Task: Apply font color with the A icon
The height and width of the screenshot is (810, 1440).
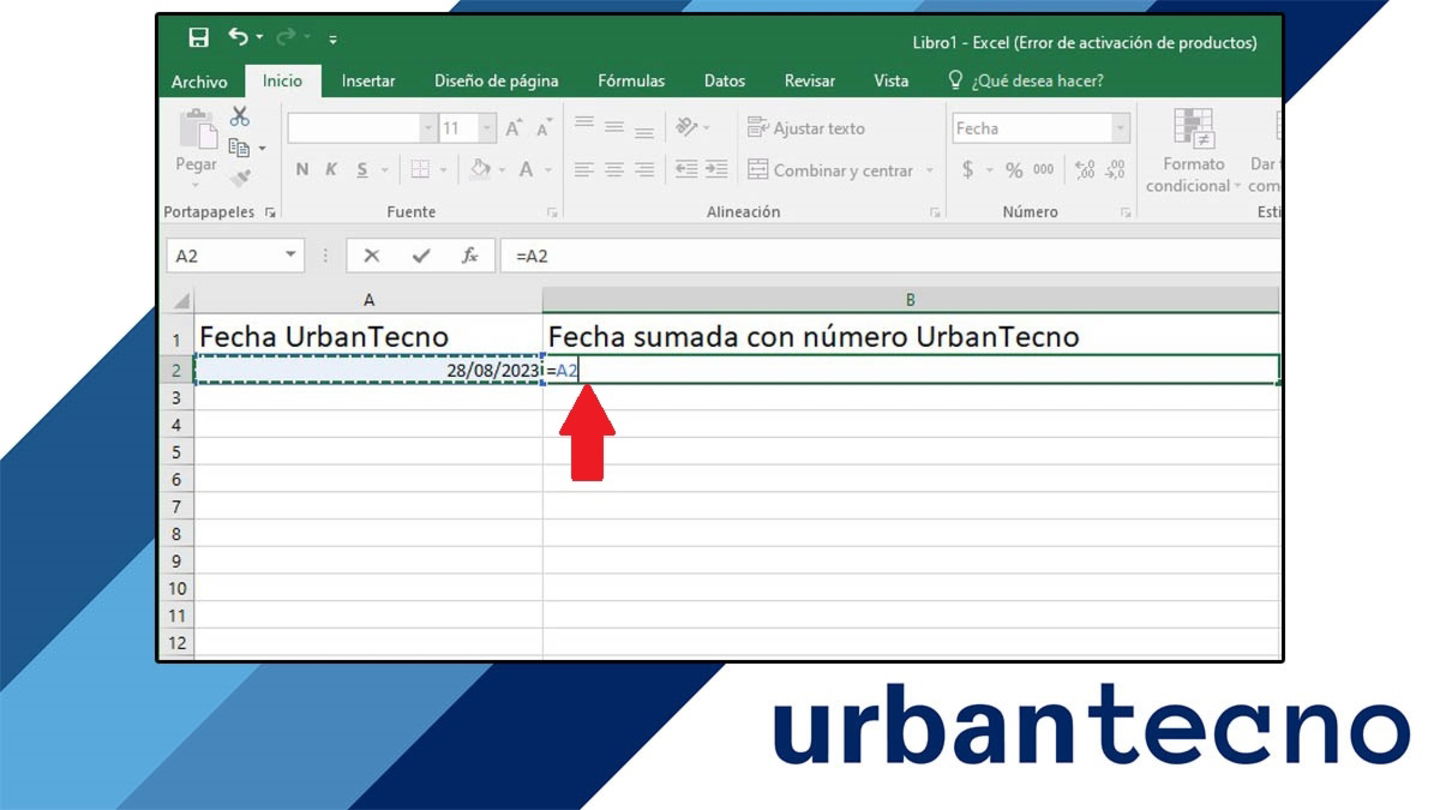Action: 526,170
